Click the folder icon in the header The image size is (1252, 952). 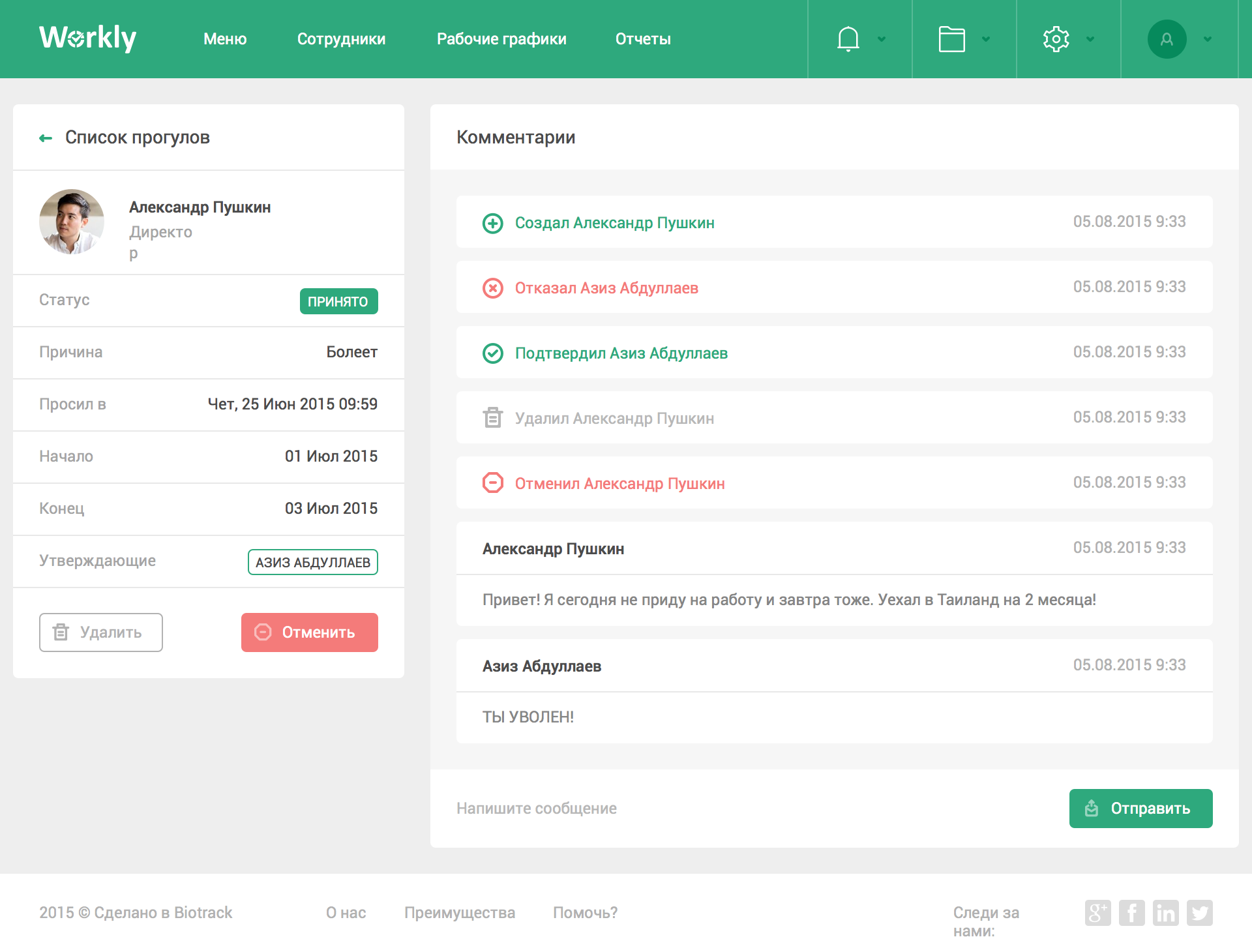pyautogui.click(x=951, y=38)
